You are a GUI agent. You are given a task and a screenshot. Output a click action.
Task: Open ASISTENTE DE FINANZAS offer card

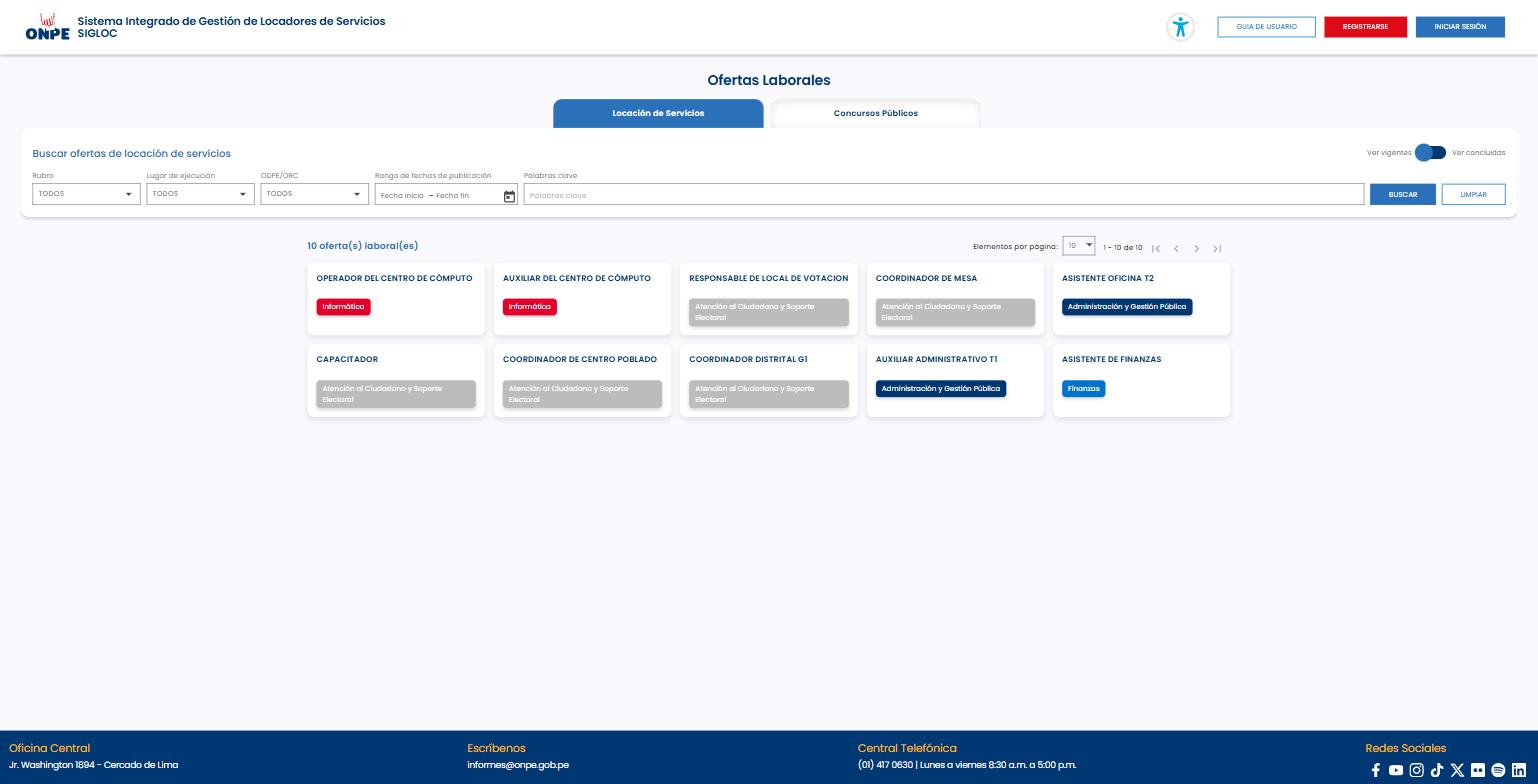pyautogui.click(x=1142, y=380)
